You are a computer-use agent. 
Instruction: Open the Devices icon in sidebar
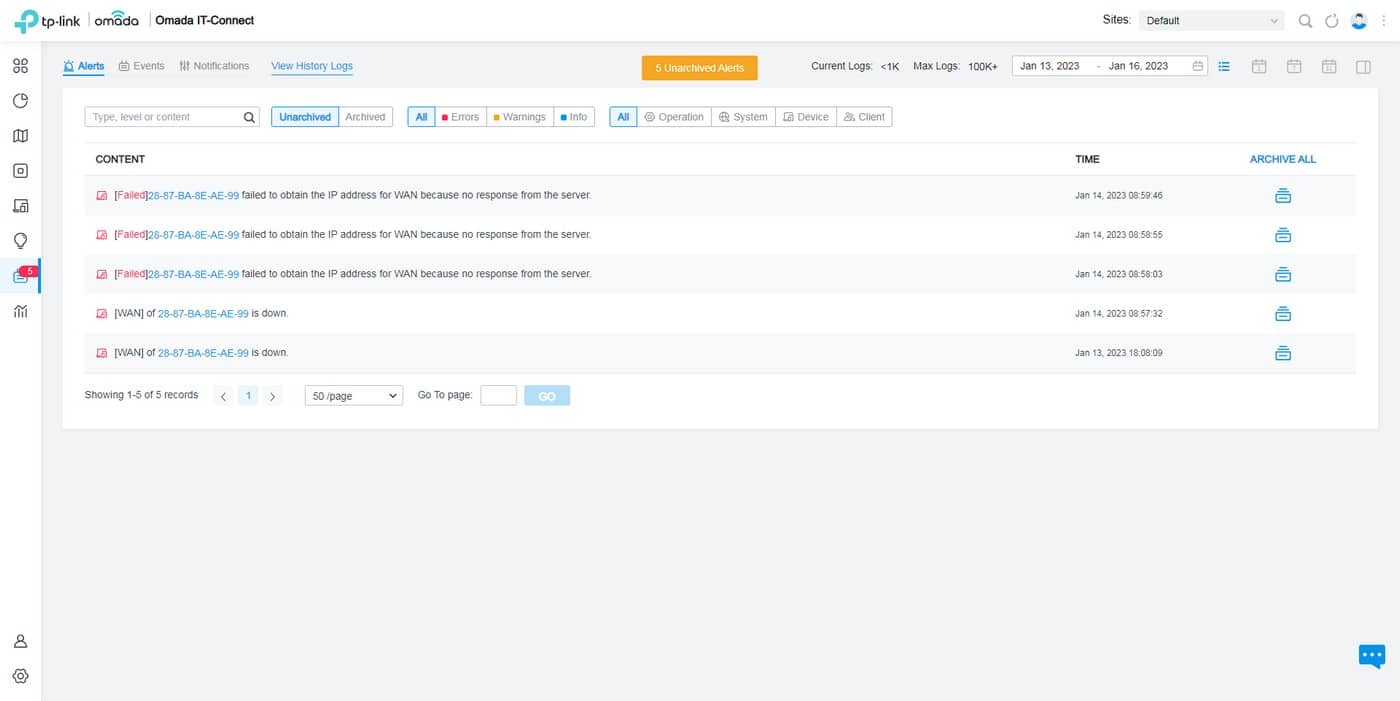click(x=20, y=171)
